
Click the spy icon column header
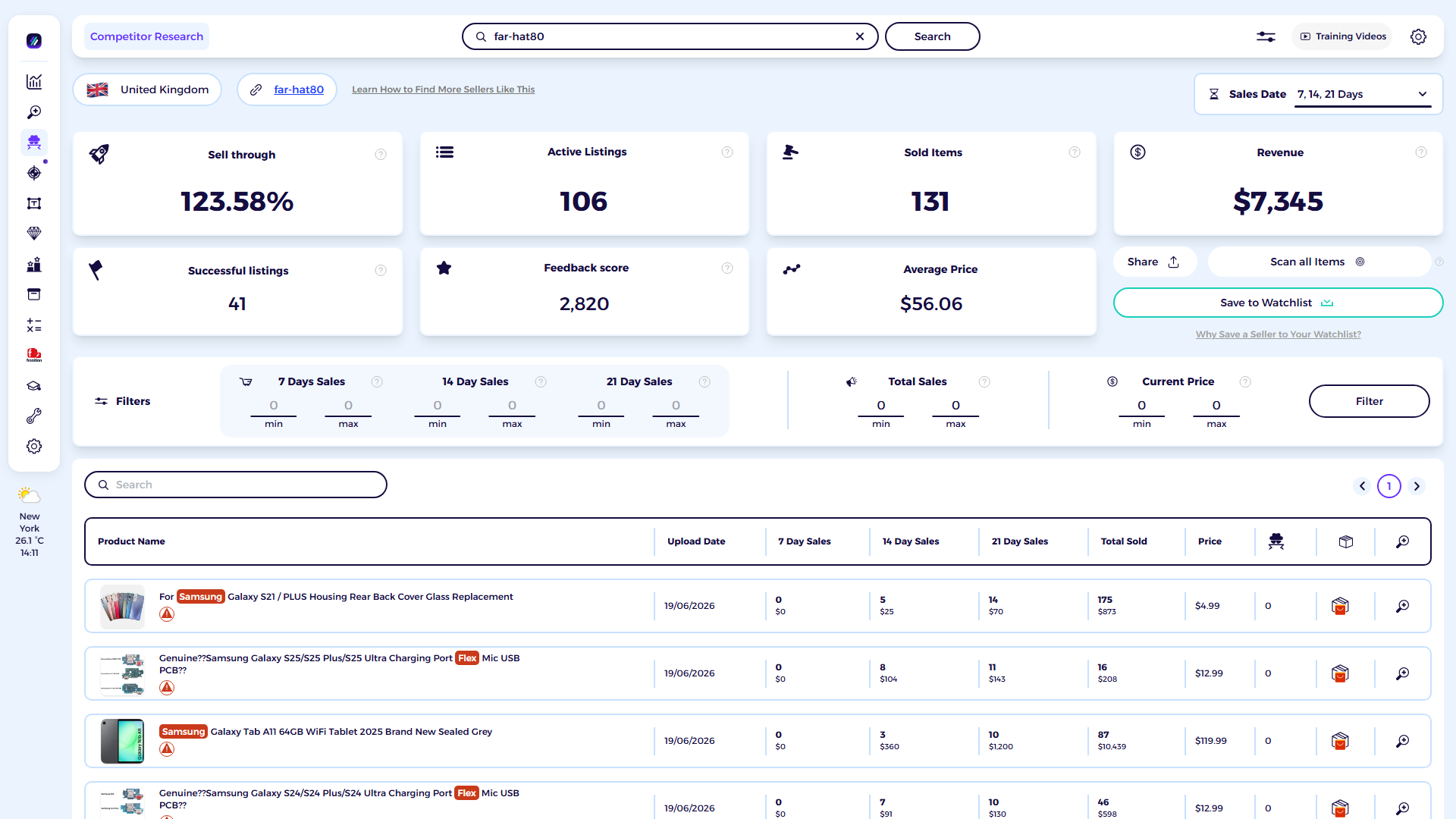pyautogui.click(x=1276, y=541)
